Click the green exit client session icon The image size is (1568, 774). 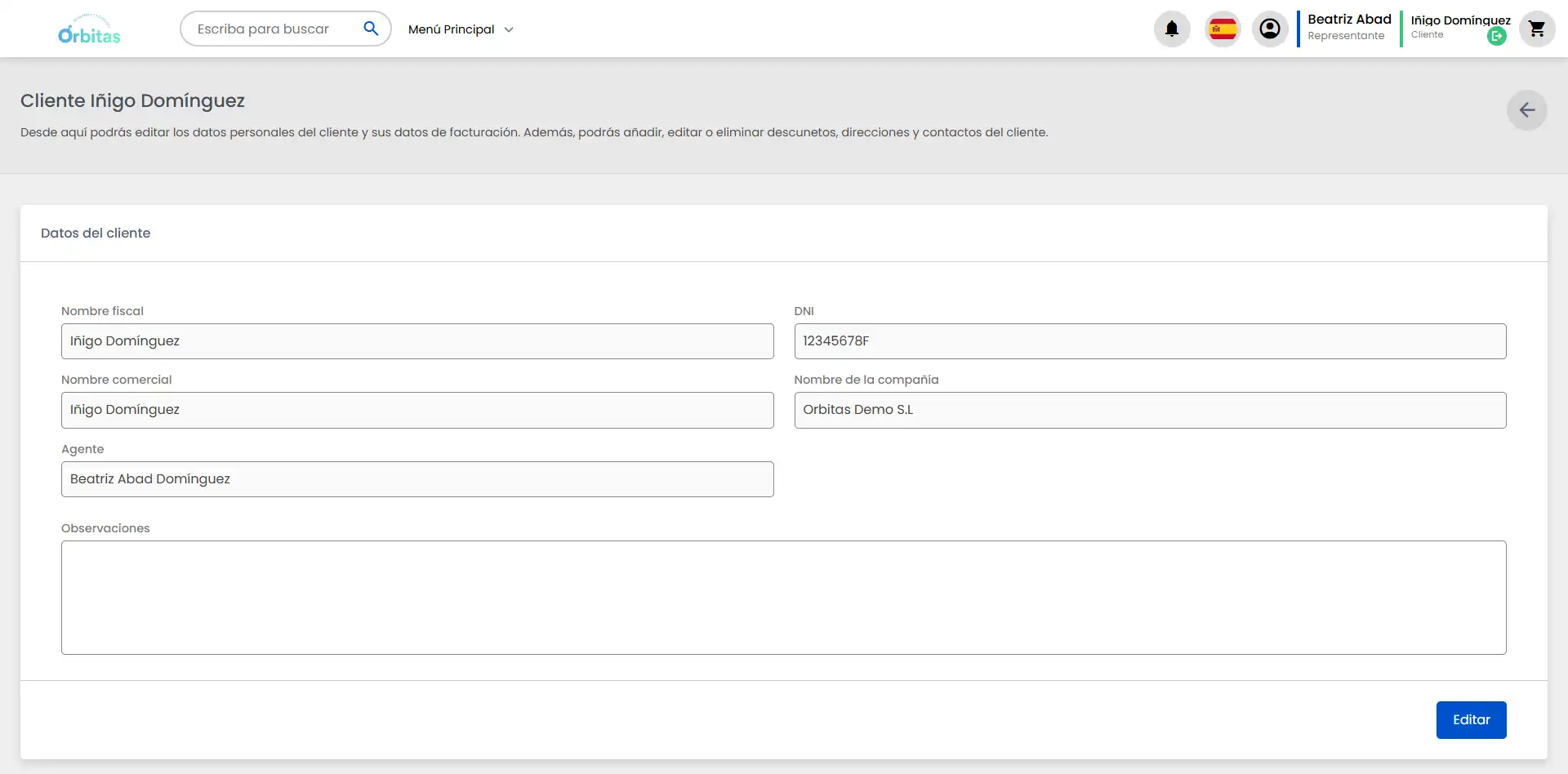(x=1497, y=37)
